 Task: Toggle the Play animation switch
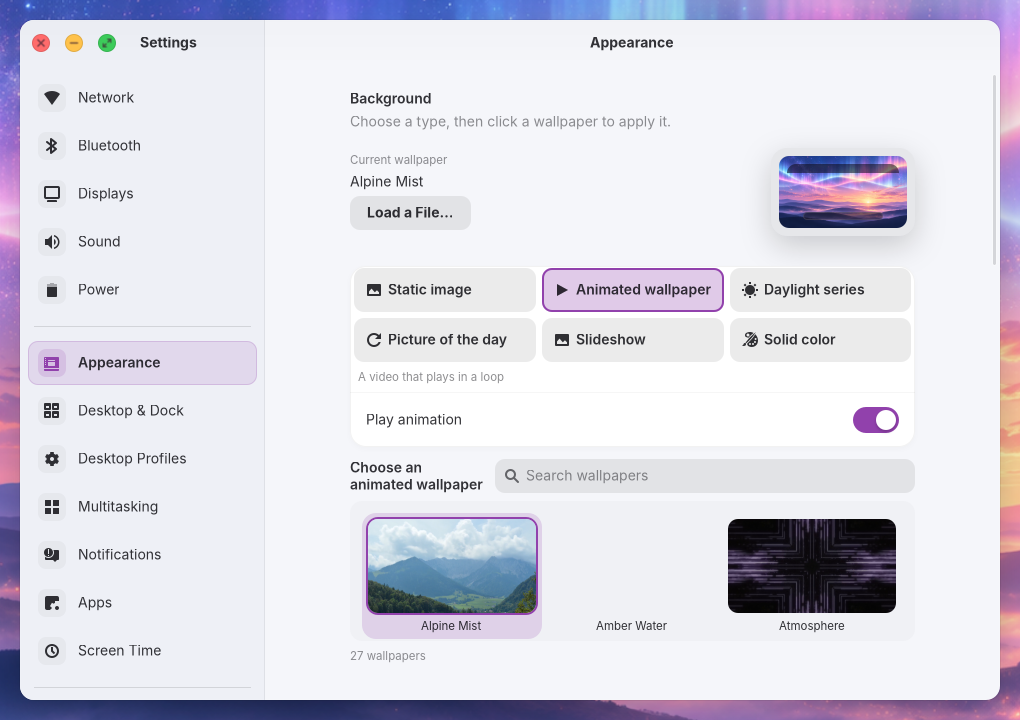[876, 420]
